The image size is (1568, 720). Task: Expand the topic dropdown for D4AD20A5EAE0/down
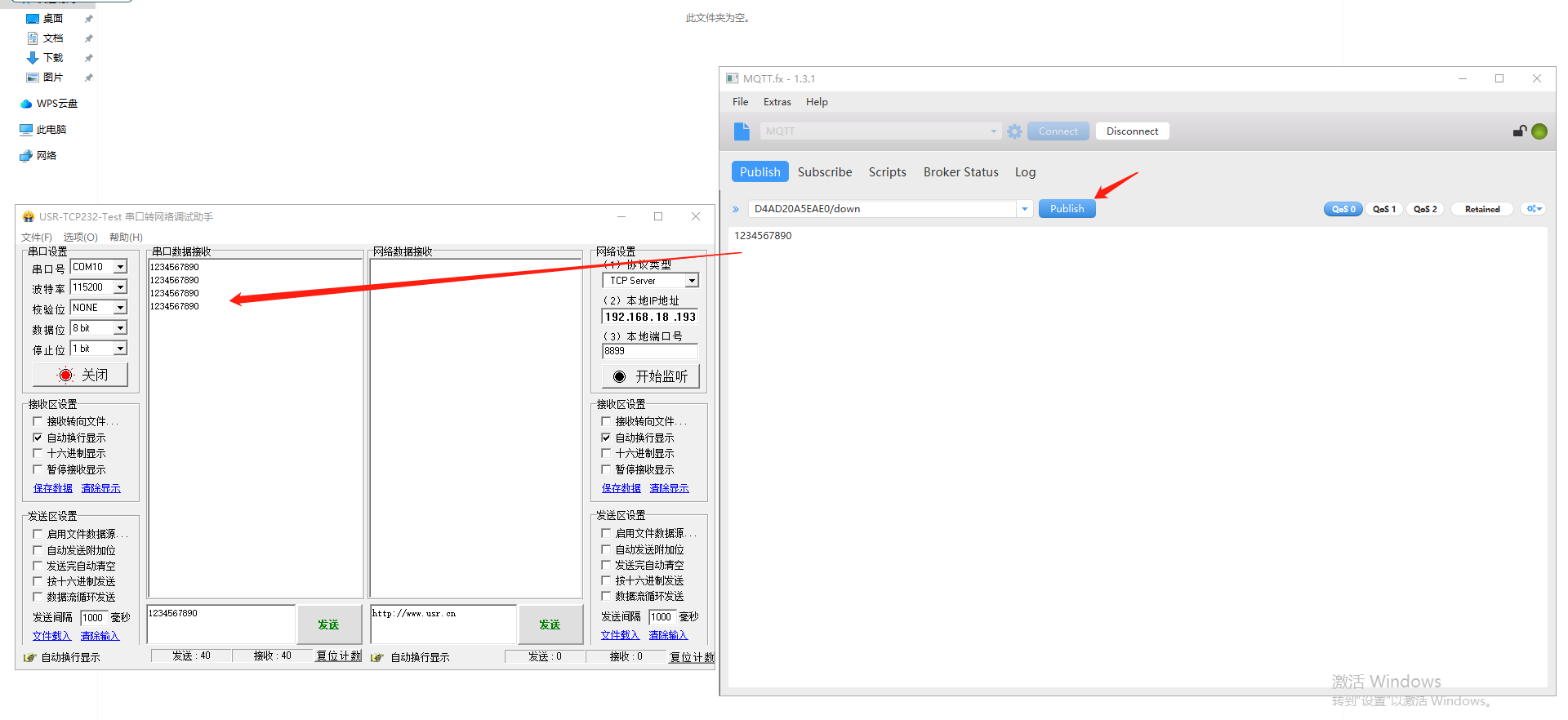[1024, 209]
